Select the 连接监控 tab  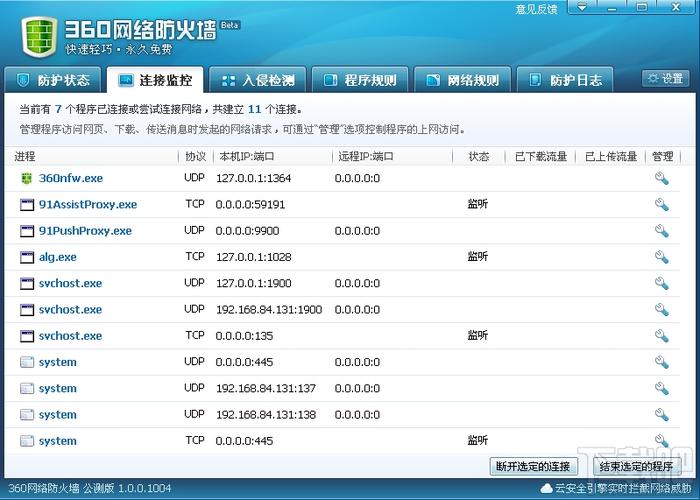(x=155, y=80)
